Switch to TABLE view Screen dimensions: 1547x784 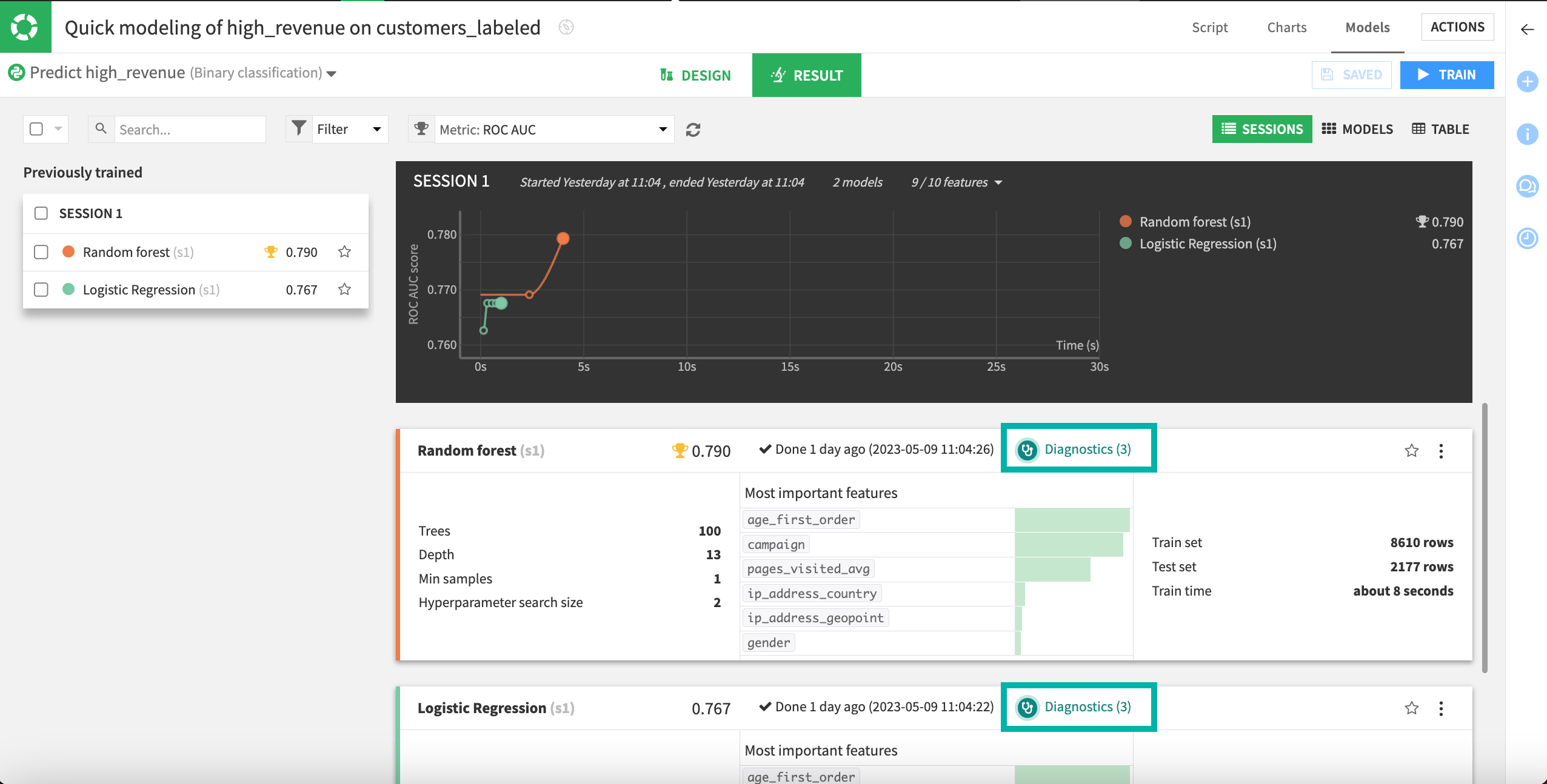point(1440,129)
